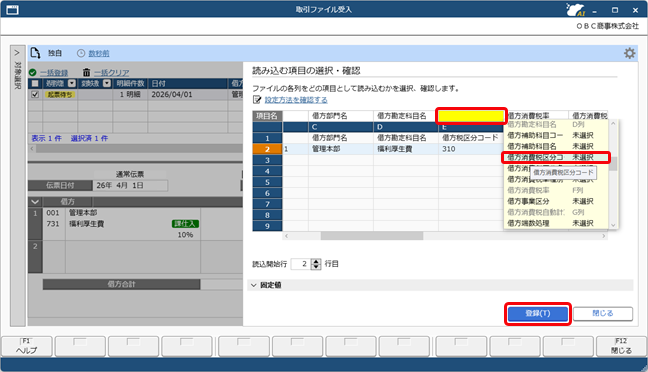Viewport: 648px width, 372px height.
Task: Click the 日付 column header
Action: click(x=188, y=83)
